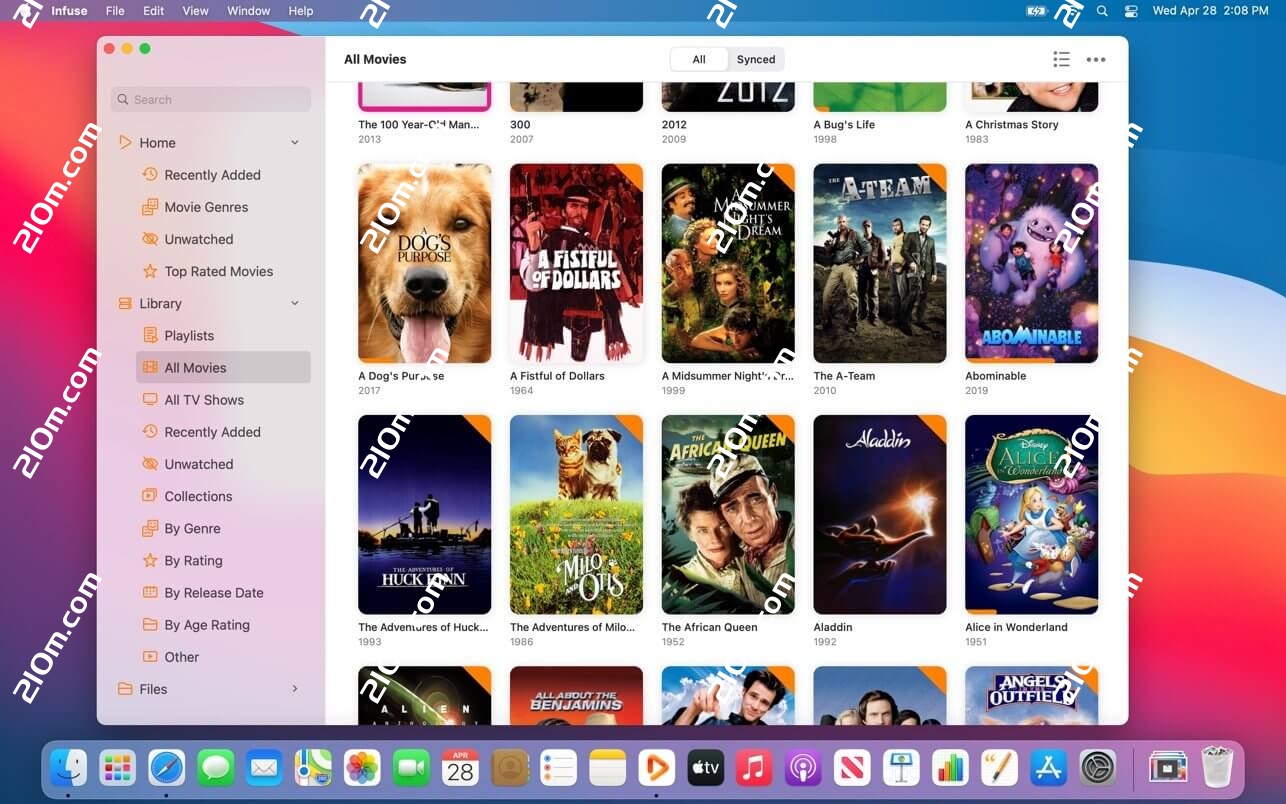Click inside the sidebar Search field

point(210,99)
